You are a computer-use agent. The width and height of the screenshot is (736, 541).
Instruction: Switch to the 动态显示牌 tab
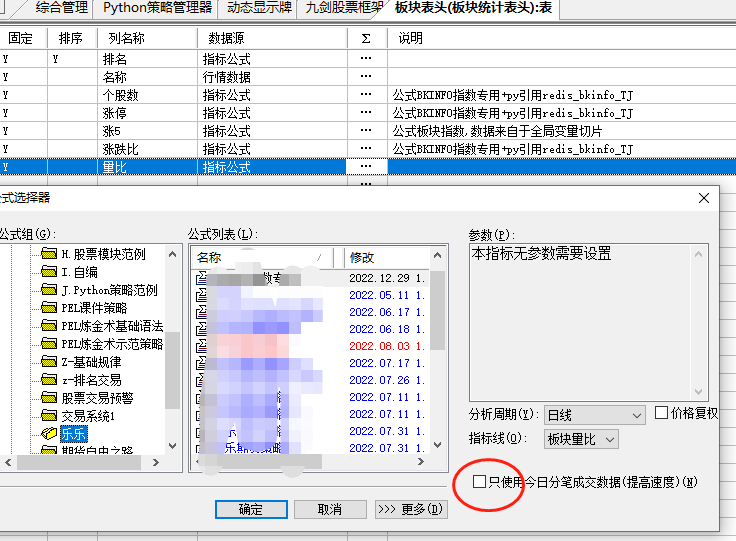[x=259, y=8]
